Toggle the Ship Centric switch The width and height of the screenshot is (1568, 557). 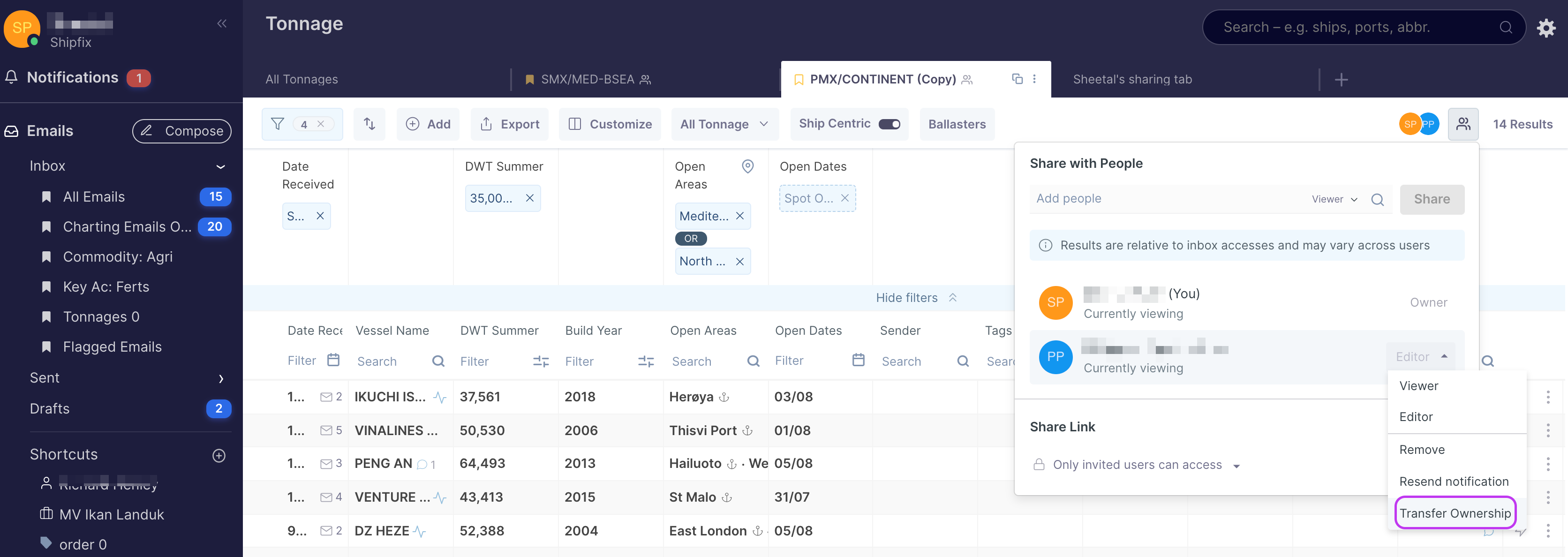point(889,124)
